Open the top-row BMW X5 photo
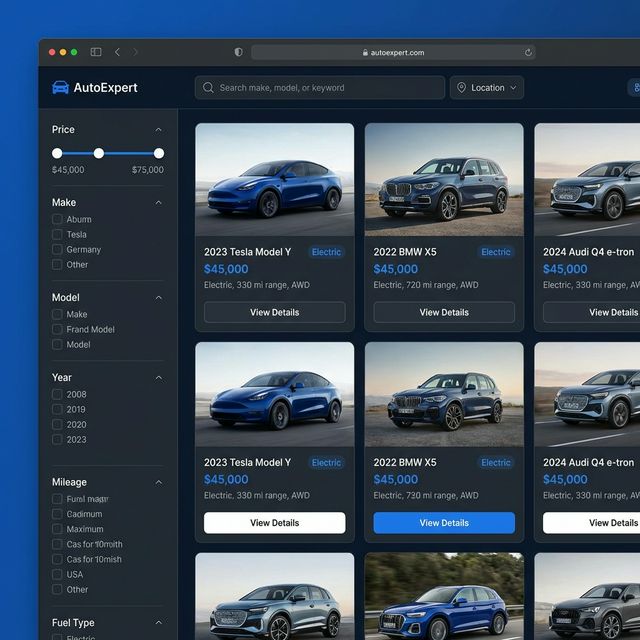 444,180
